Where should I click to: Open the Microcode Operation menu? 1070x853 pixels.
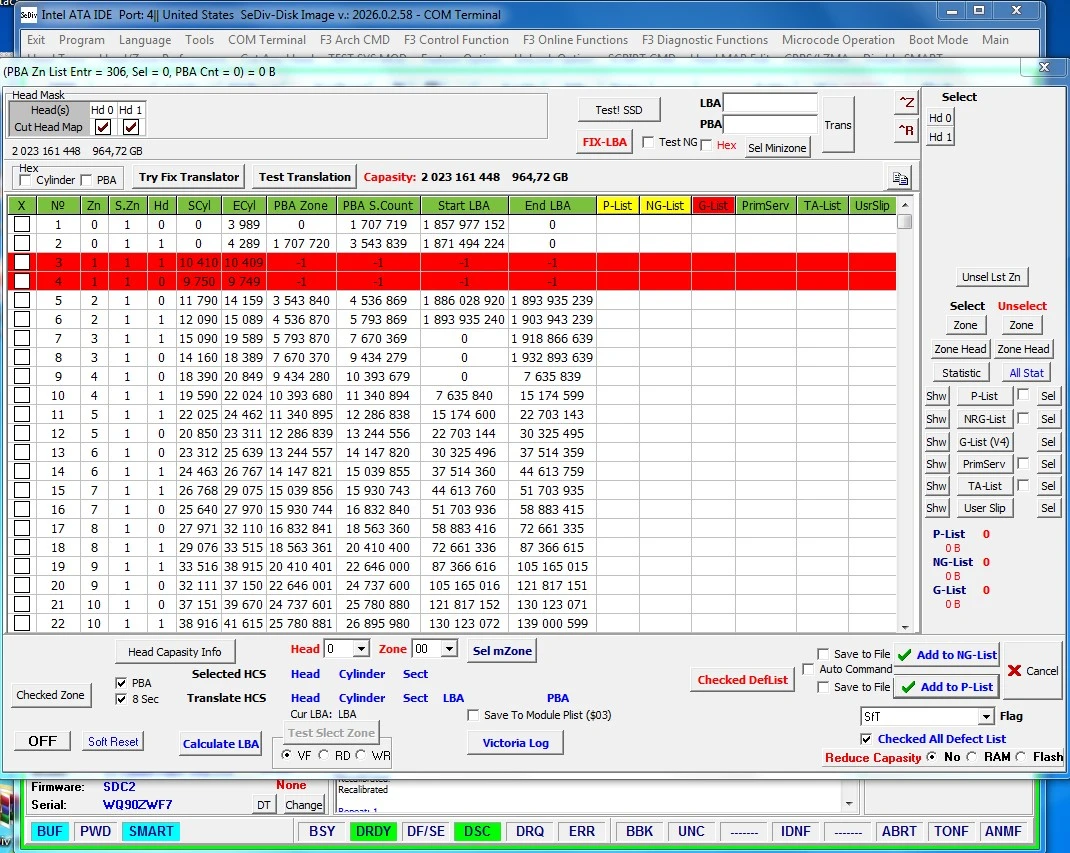click(x=838, y=40)
